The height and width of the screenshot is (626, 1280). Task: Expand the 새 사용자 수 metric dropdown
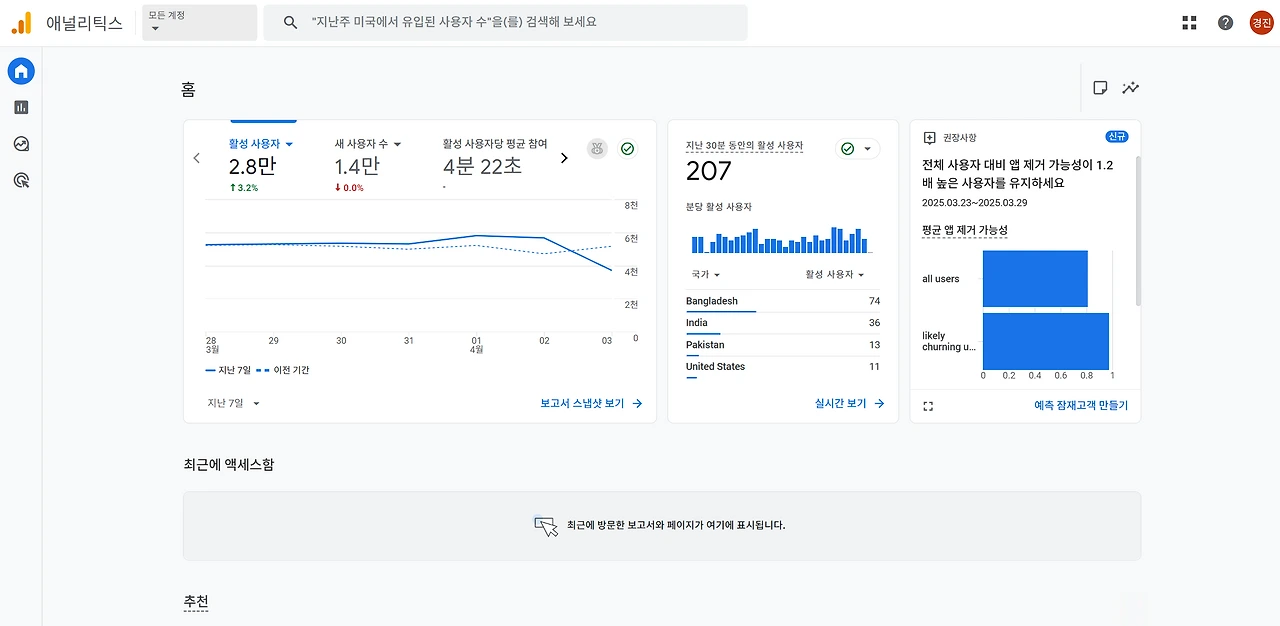click(368, 144)
